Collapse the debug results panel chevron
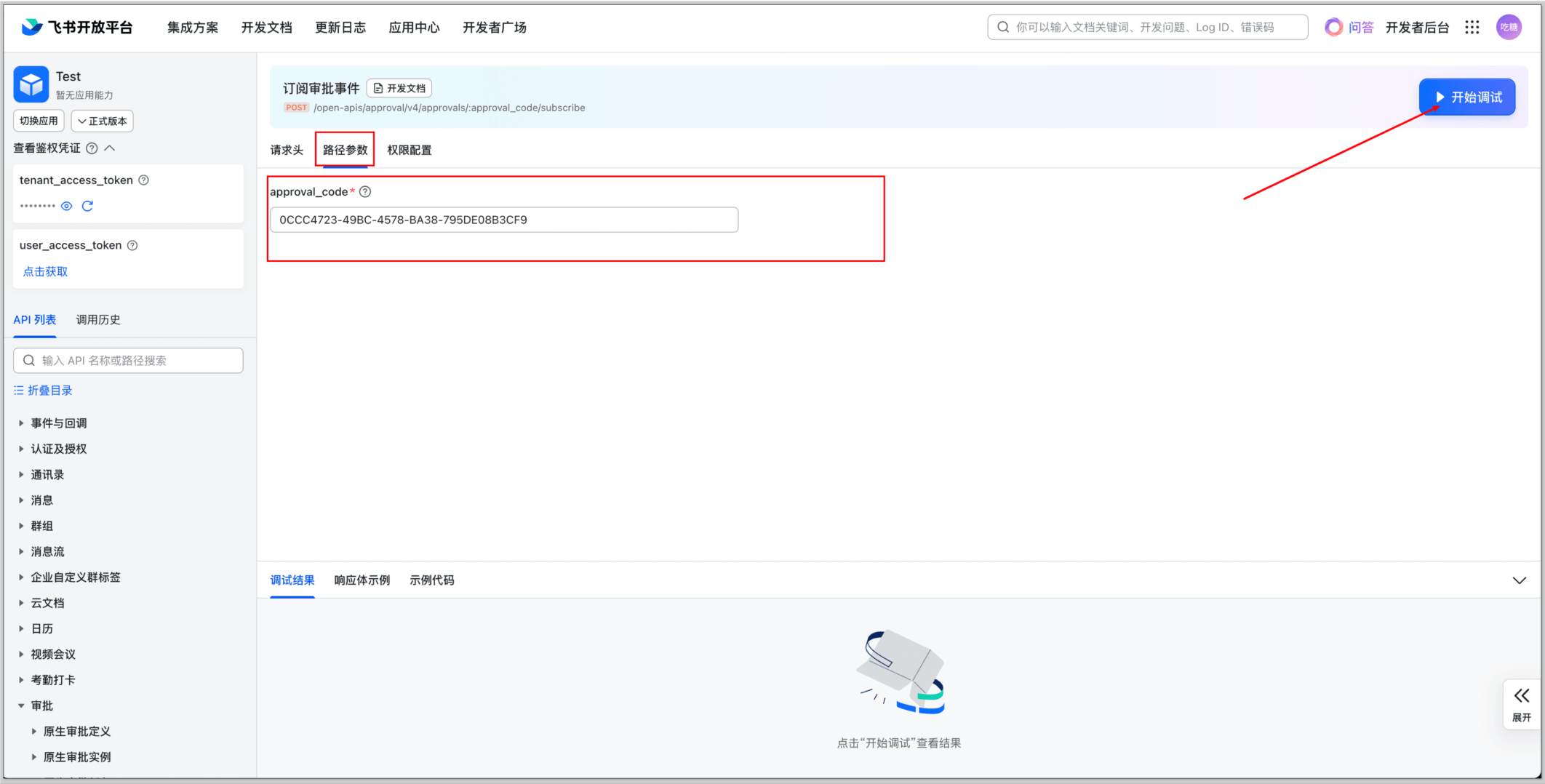Image resolution: width=1545 pixels, height=784 pixels. pos(1519,580)
